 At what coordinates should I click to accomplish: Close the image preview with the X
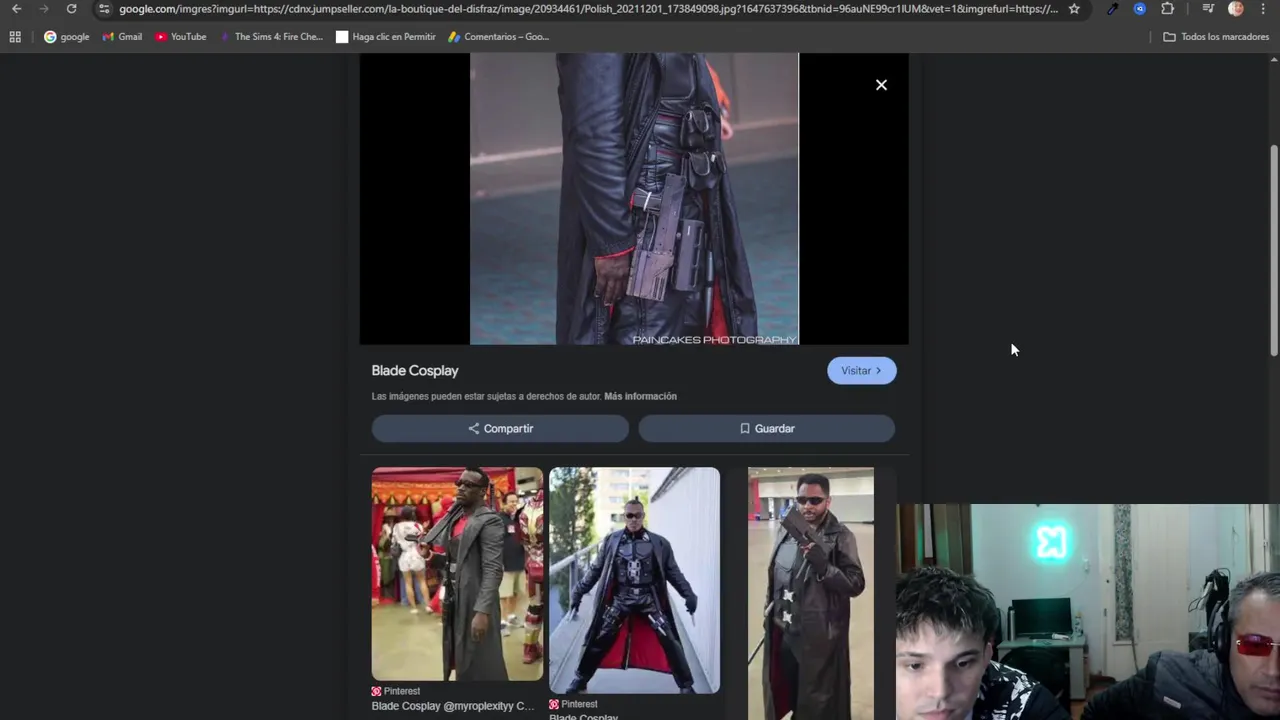coord(881,85)
